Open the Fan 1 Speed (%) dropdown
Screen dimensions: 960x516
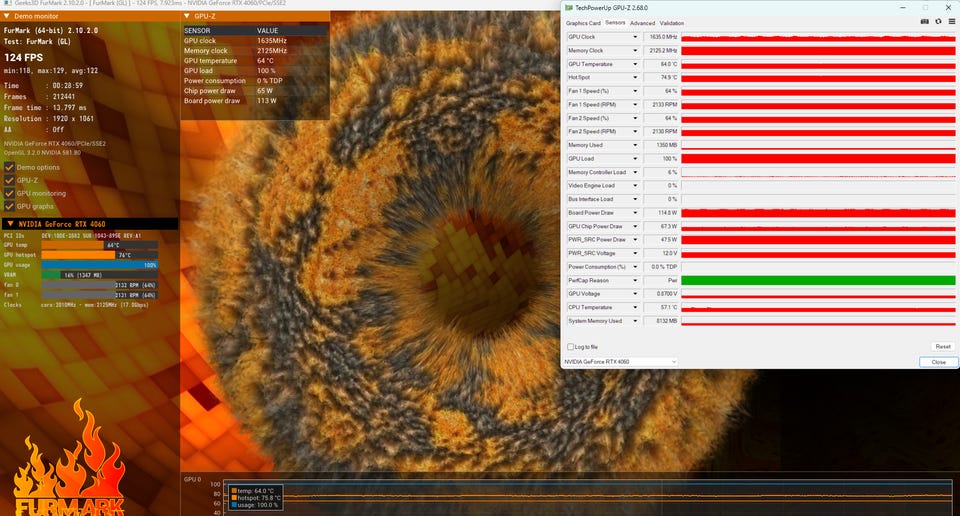coord(634,91)
